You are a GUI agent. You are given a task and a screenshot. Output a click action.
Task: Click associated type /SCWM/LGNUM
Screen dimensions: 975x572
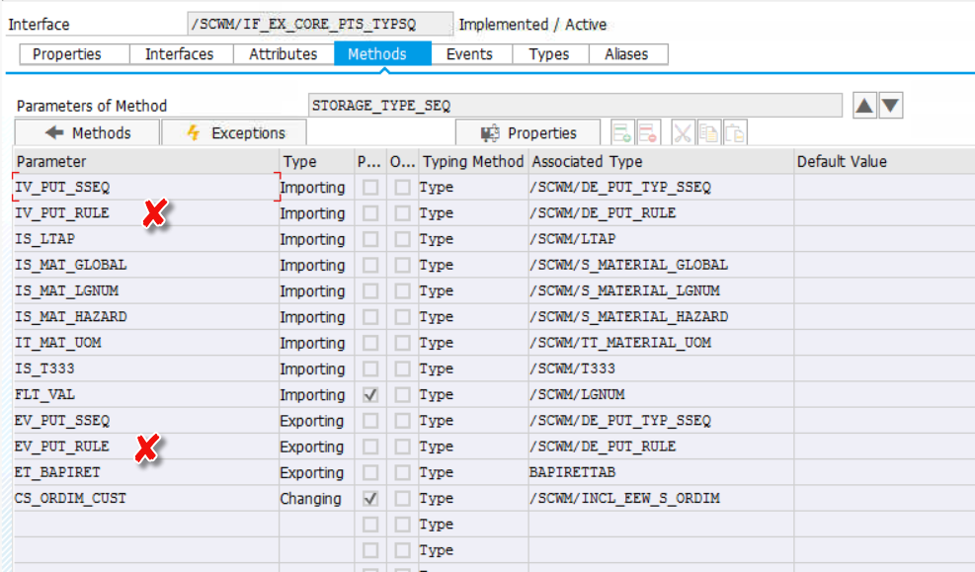point(661,395)
